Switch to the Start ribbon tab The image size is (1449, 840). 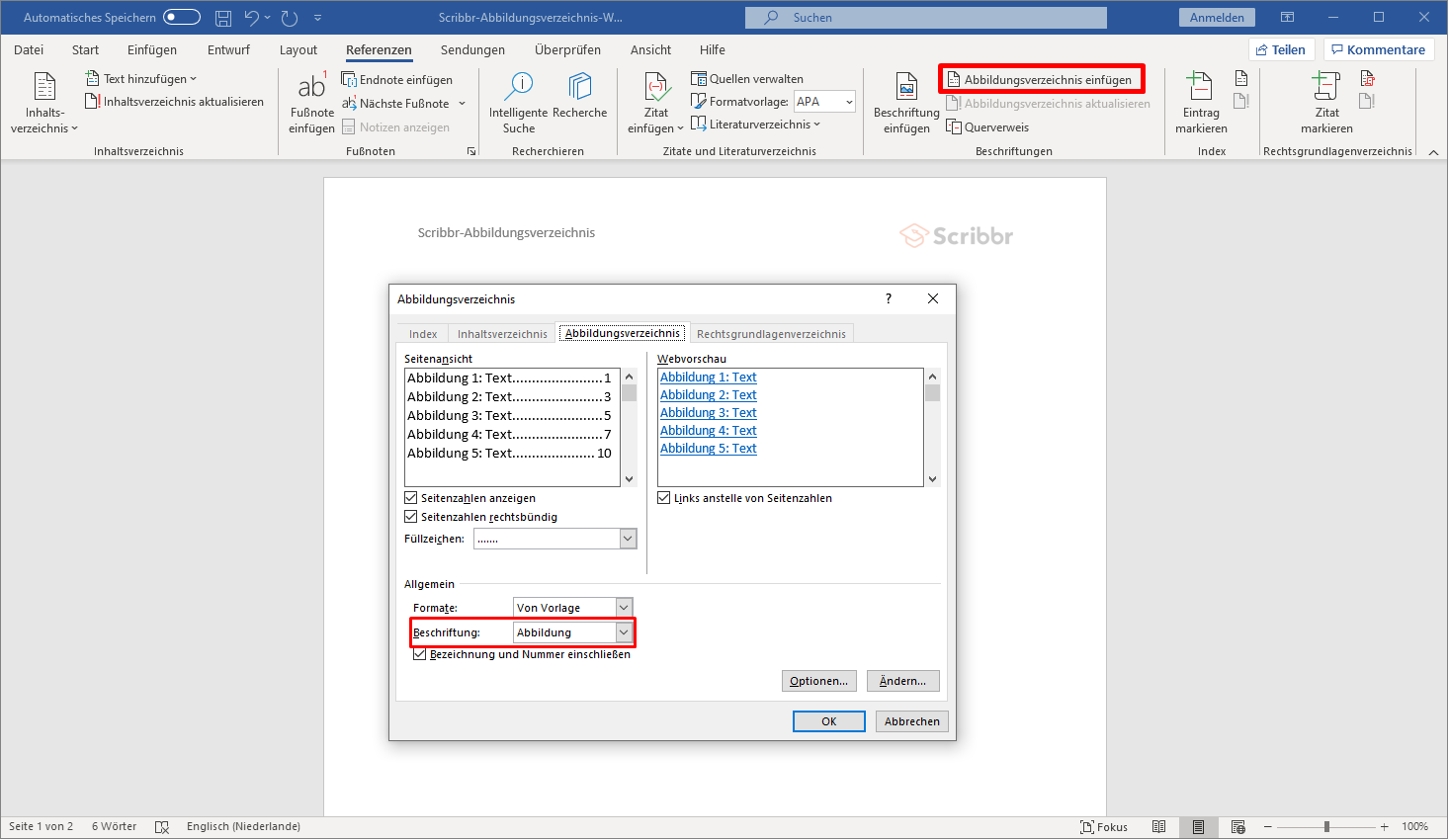point(85,49)
